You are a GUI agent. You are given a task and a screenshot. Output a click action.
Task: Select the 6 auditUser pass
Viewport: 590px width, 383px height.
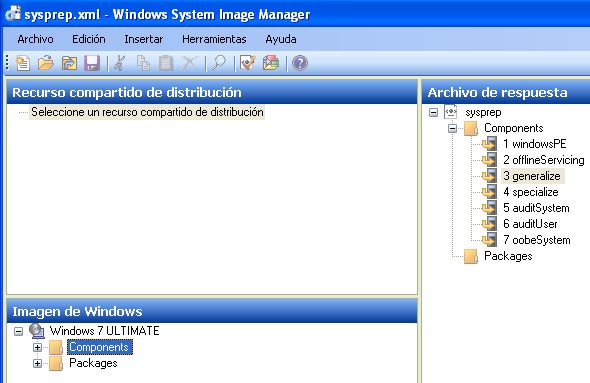pyautogui.click(x=530, y=224)
